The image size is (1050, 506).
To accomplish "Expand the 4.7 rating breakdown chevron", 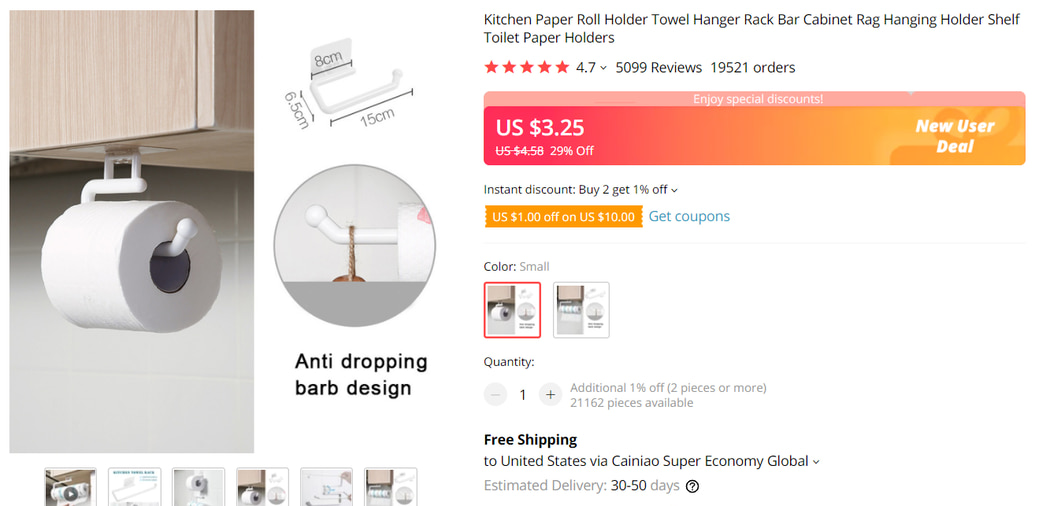I will click(603, 68).
